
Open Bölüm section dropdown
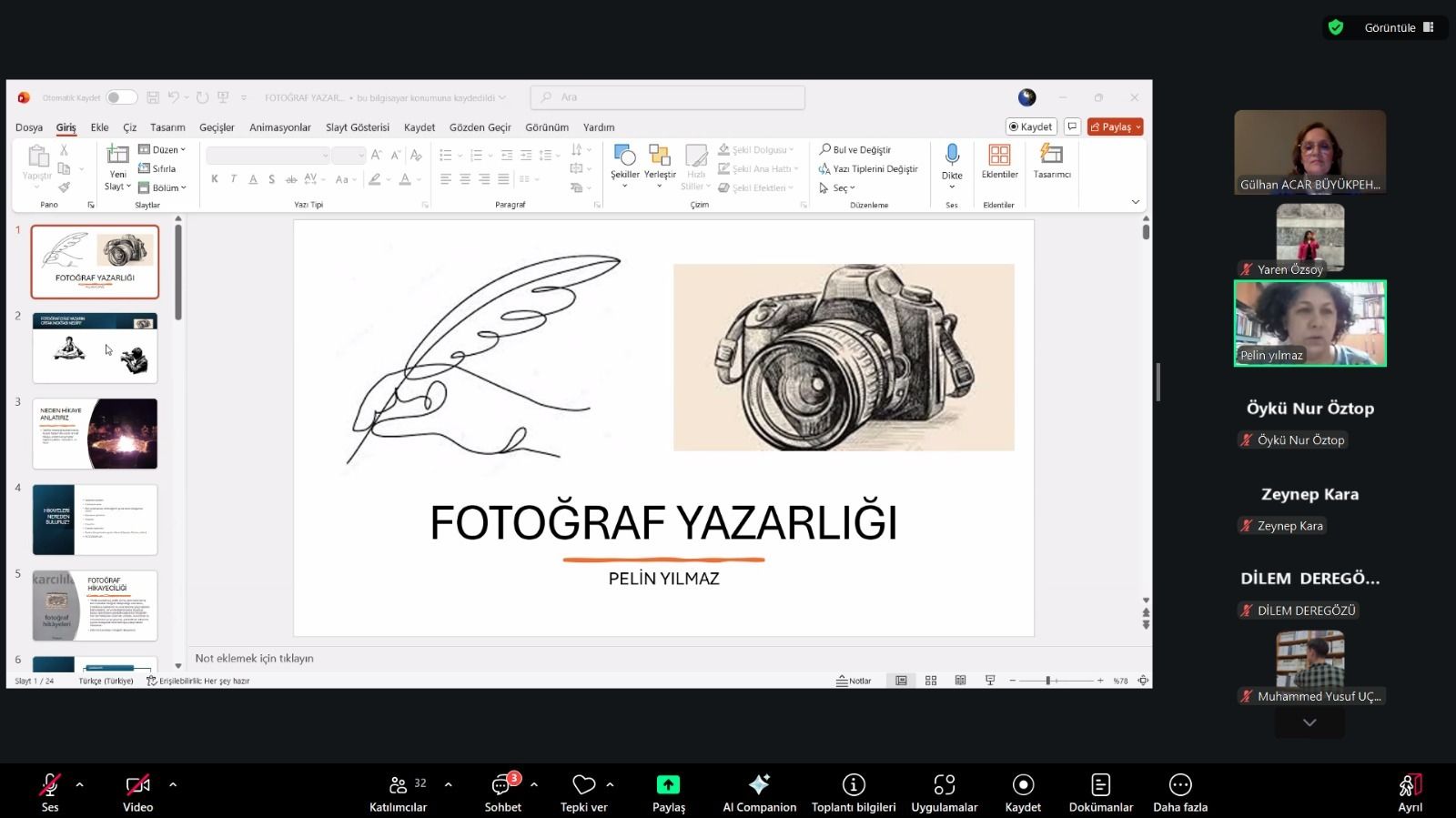(x=162, y=187)
